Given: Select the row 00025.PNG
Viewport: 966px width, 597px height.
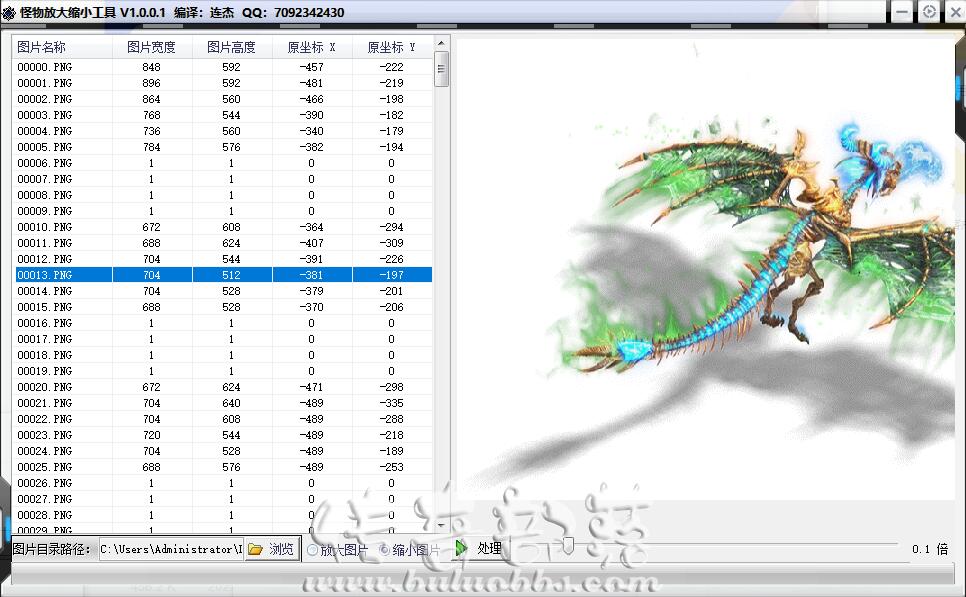Looking at the screenshot, I should pos(222,468).
